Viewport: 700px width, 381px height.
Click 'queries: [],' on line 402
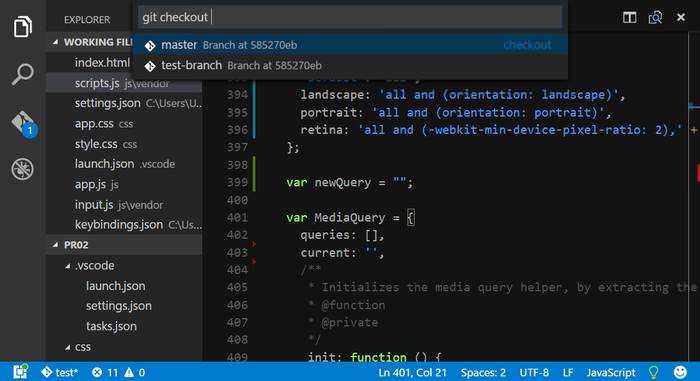(342, 235)
